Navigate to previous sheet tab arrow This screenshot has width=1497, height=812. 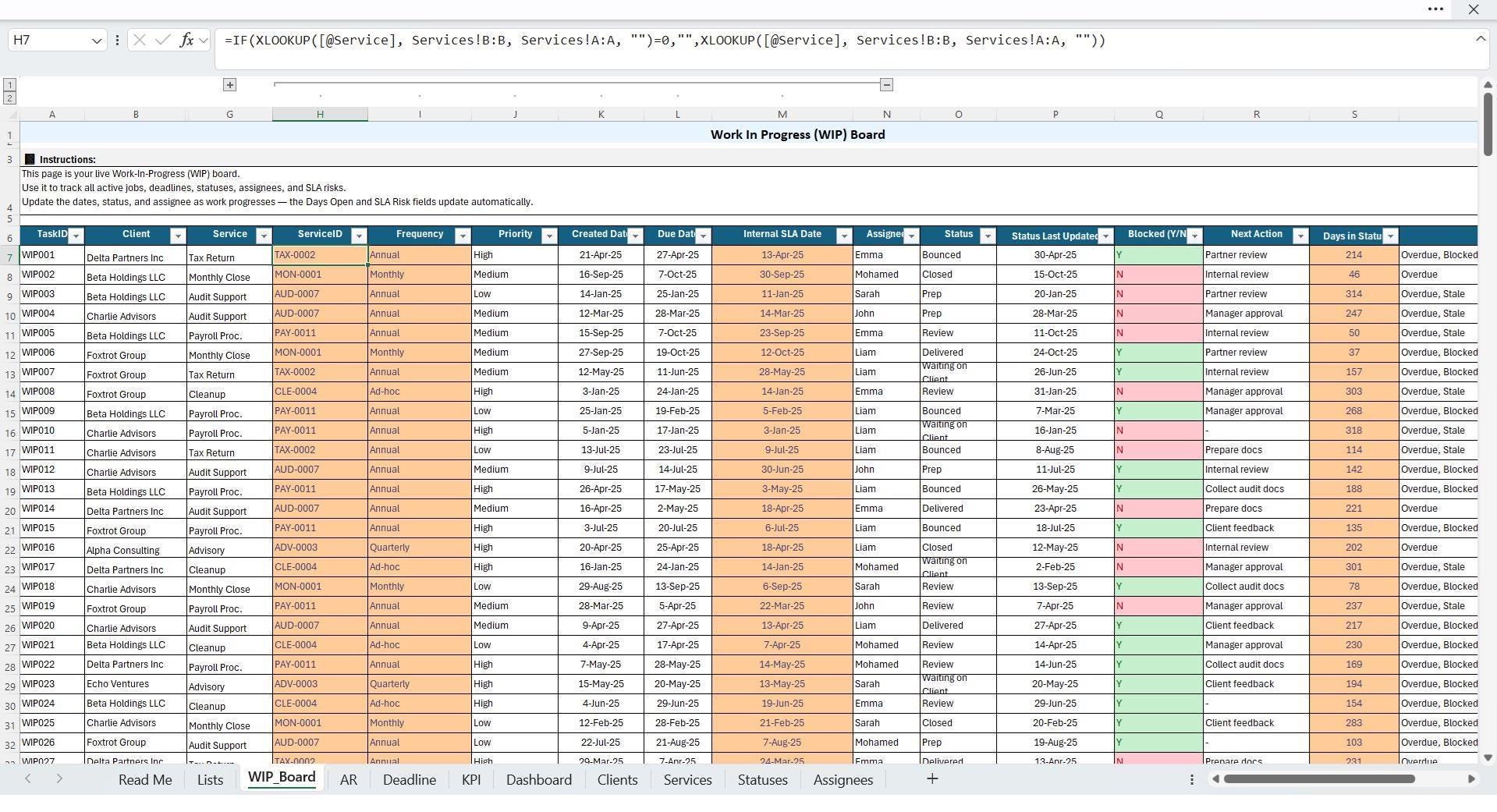(x=28, y=778)
